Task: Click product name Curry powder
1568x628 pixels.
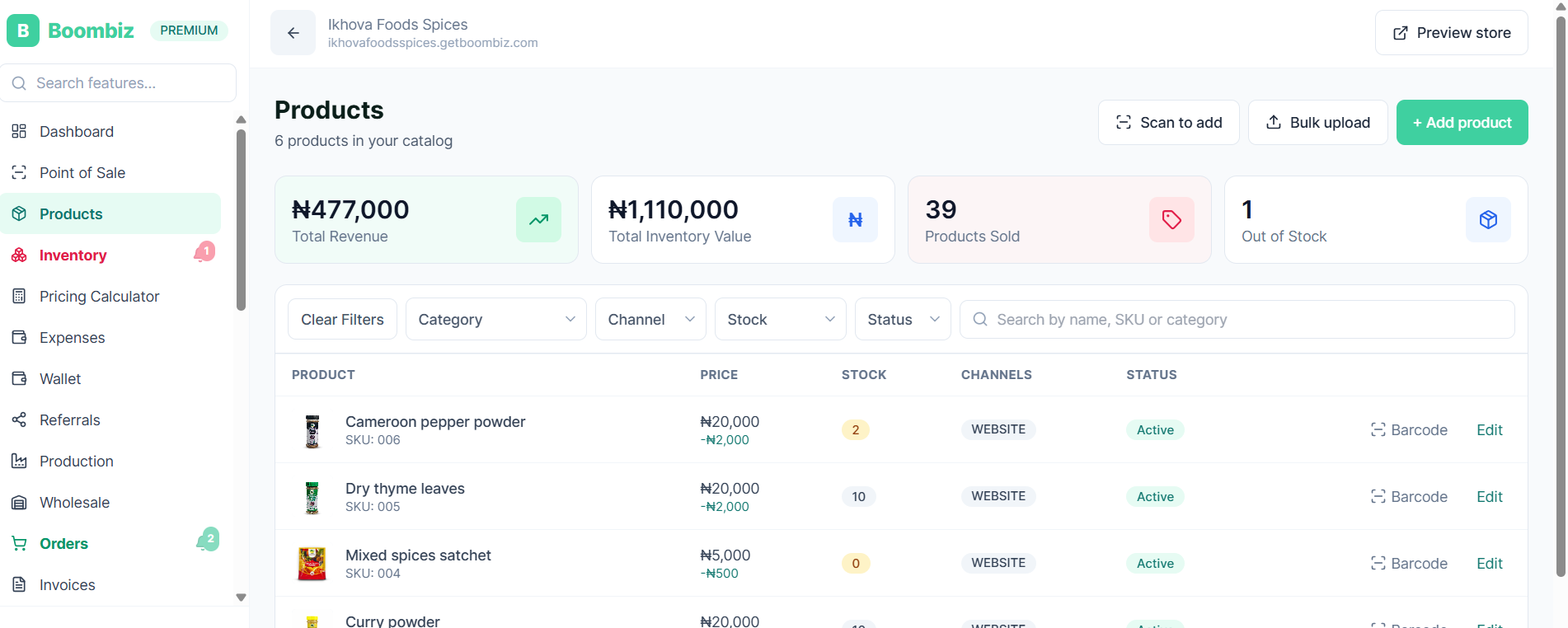Action: click(392, 621)
